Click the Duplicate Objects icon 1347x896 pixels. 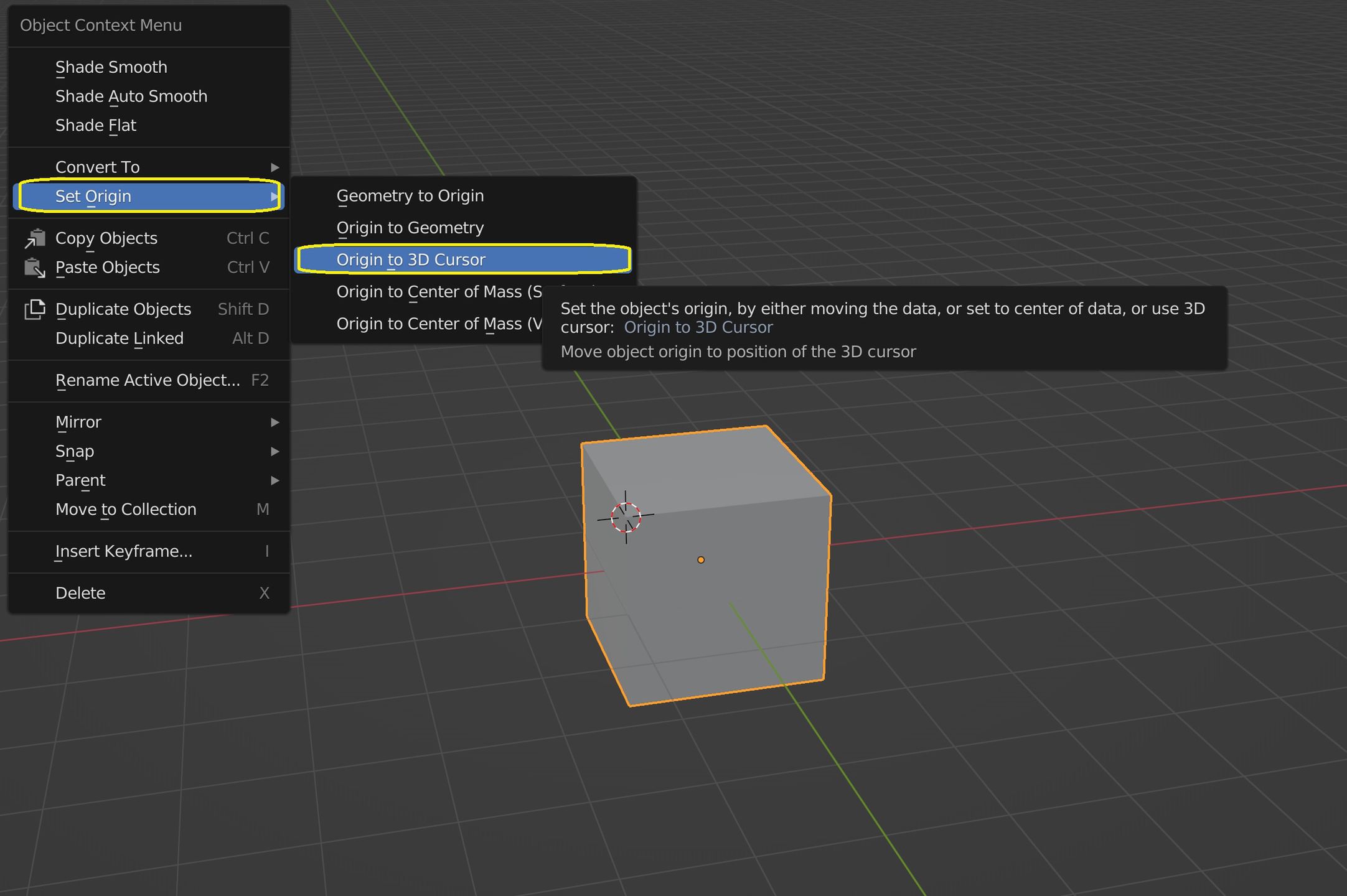point(35,309)
